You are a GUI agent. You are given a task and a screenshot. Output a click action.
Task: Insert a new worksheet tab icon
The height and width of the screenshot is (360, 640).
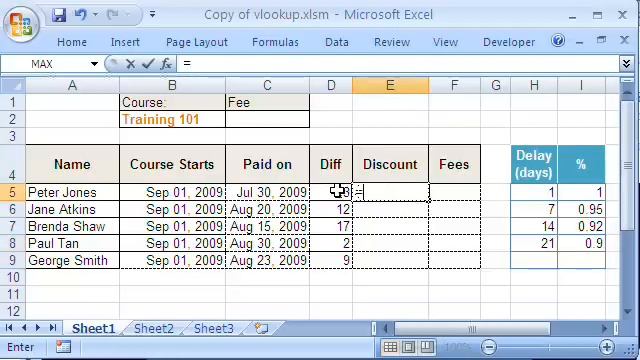coord(261,328)
